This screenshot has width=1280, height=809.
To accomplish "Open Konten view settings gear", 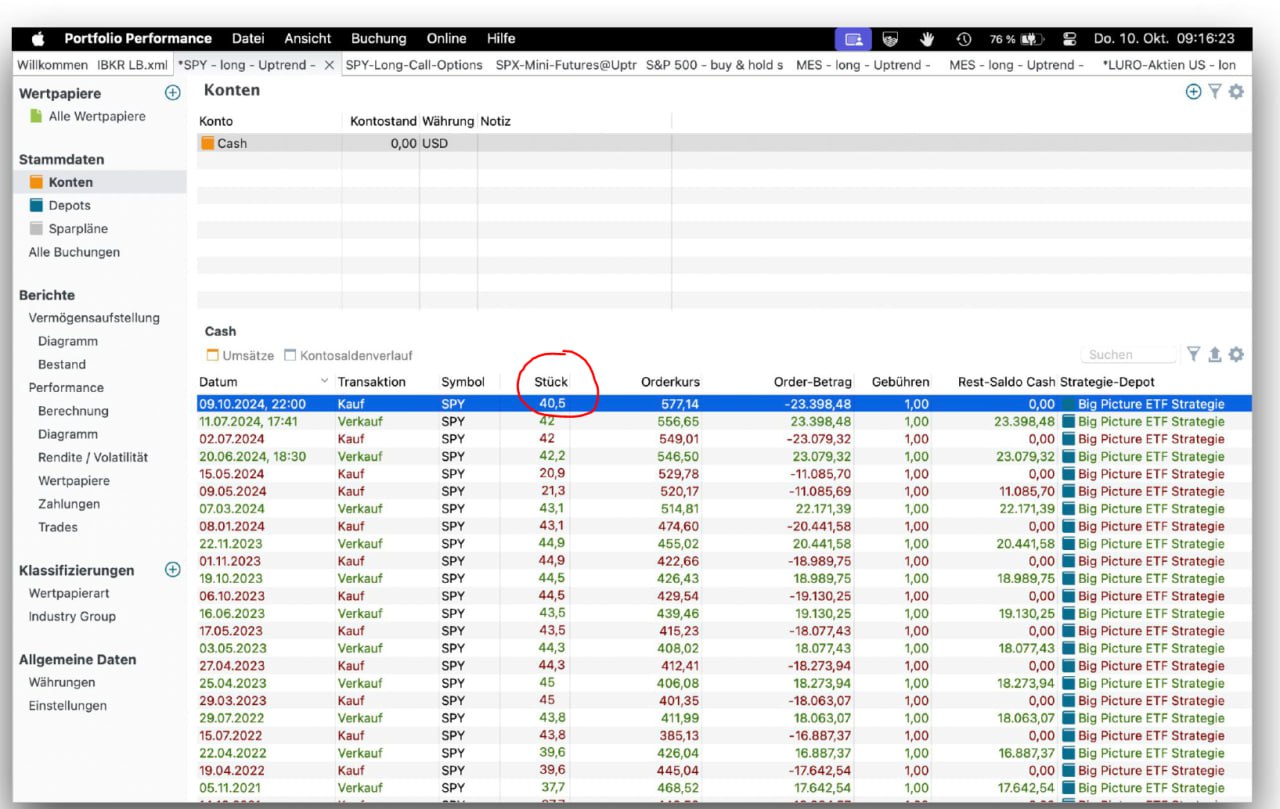I will click(1236, 92).
